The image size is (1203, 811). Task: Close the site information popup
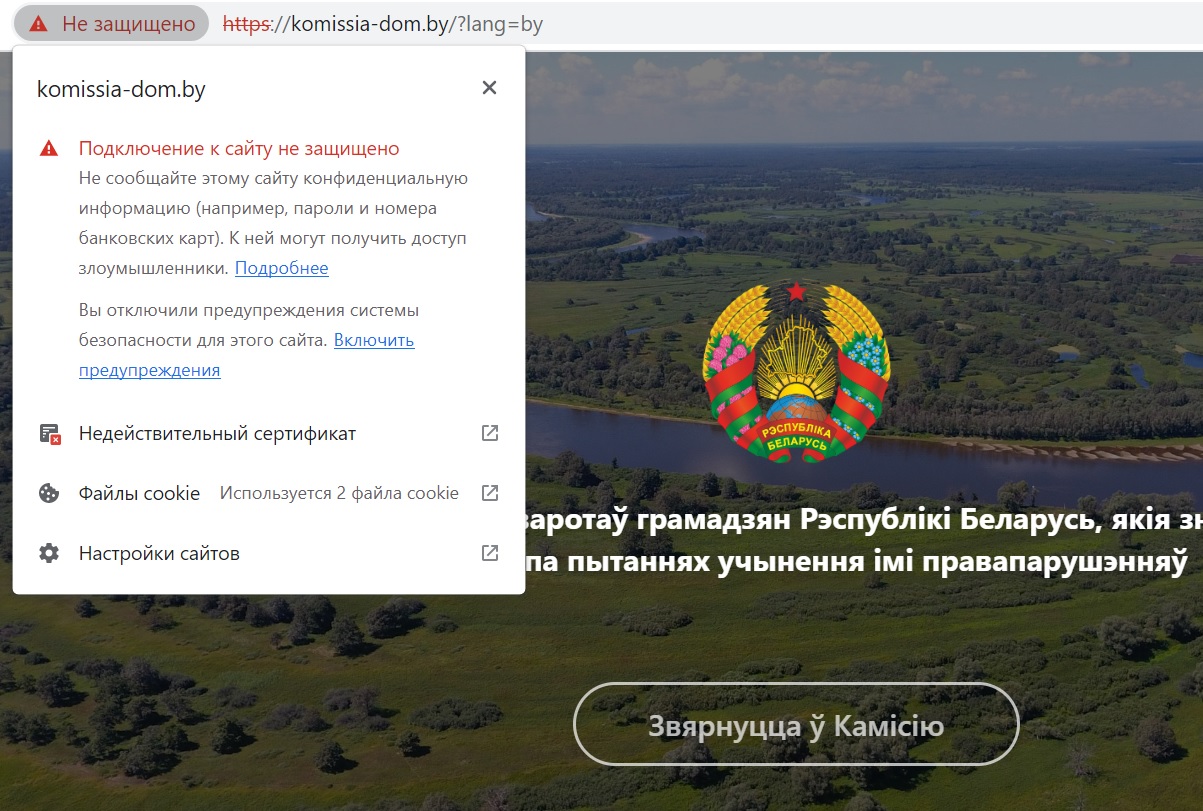(x=489, y=88)
